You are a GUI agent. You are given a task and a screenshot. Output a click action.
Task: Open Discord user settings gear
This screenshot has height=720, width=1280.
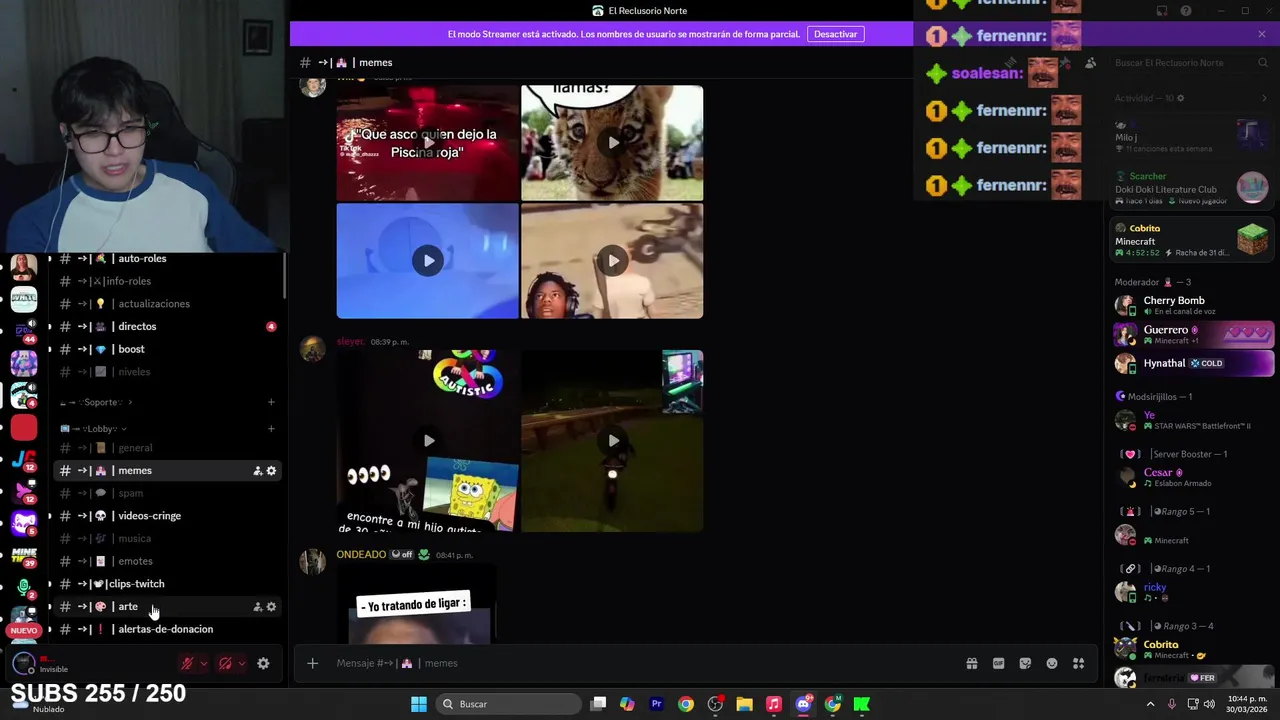[263, 663]
